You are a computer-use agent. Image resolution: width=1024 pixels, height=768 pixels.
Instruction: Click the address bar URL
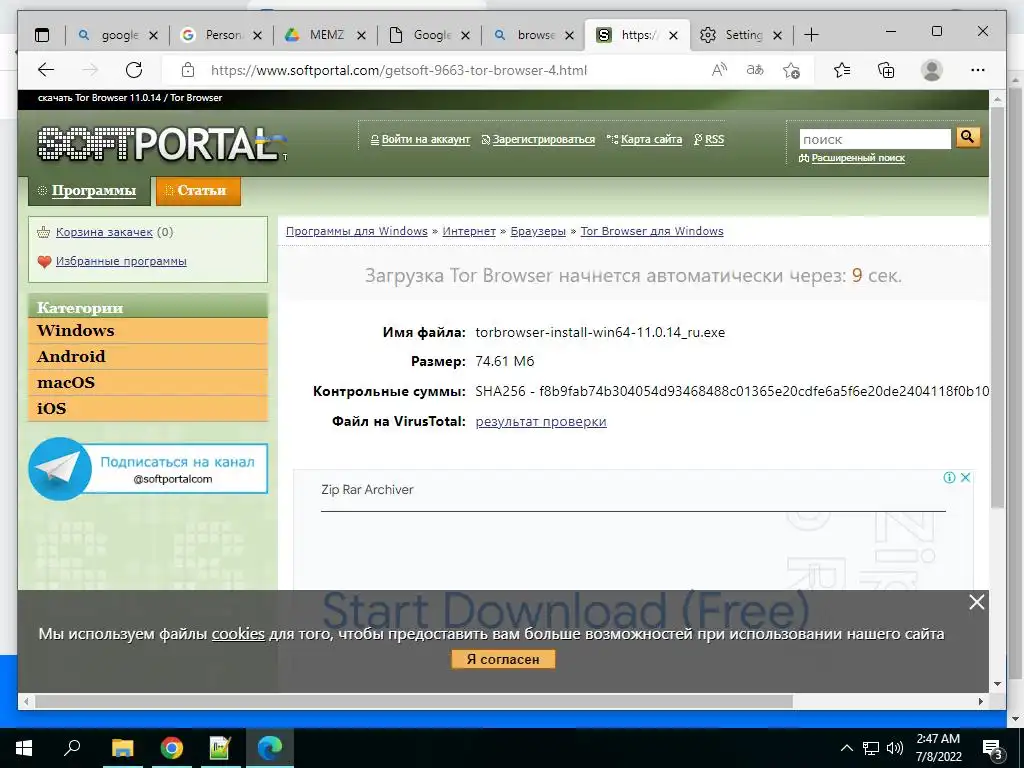[398, 70]
